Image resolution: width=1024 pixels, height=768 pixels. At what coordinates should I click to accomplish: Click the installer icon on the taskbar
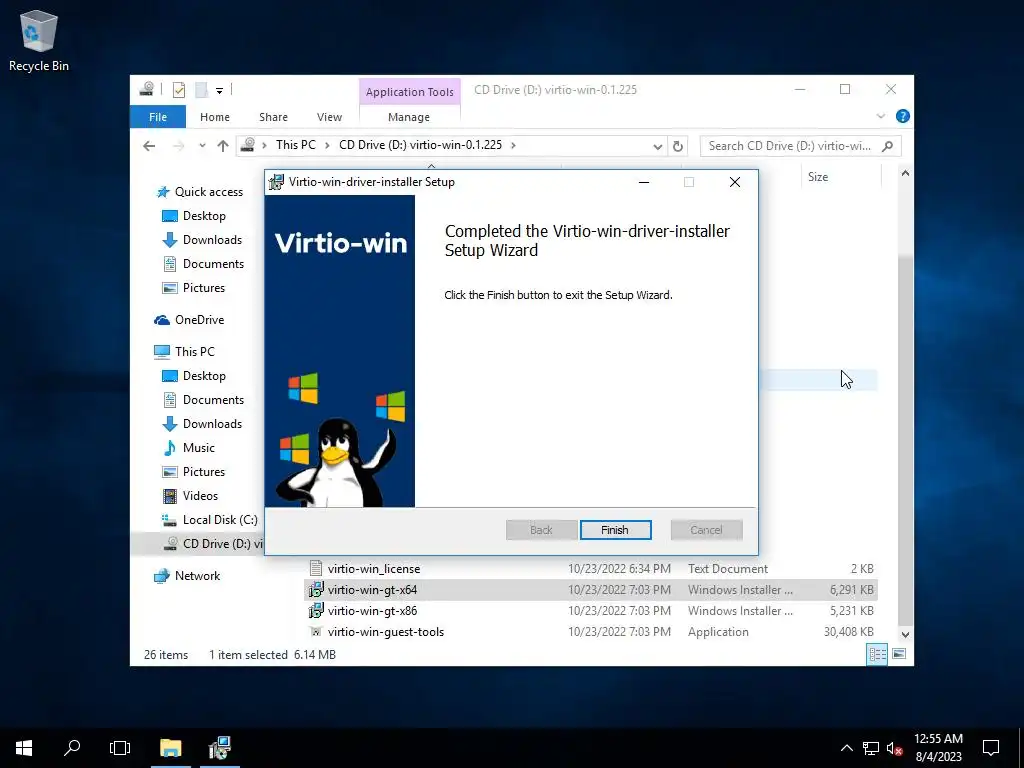tap(220, 748)
